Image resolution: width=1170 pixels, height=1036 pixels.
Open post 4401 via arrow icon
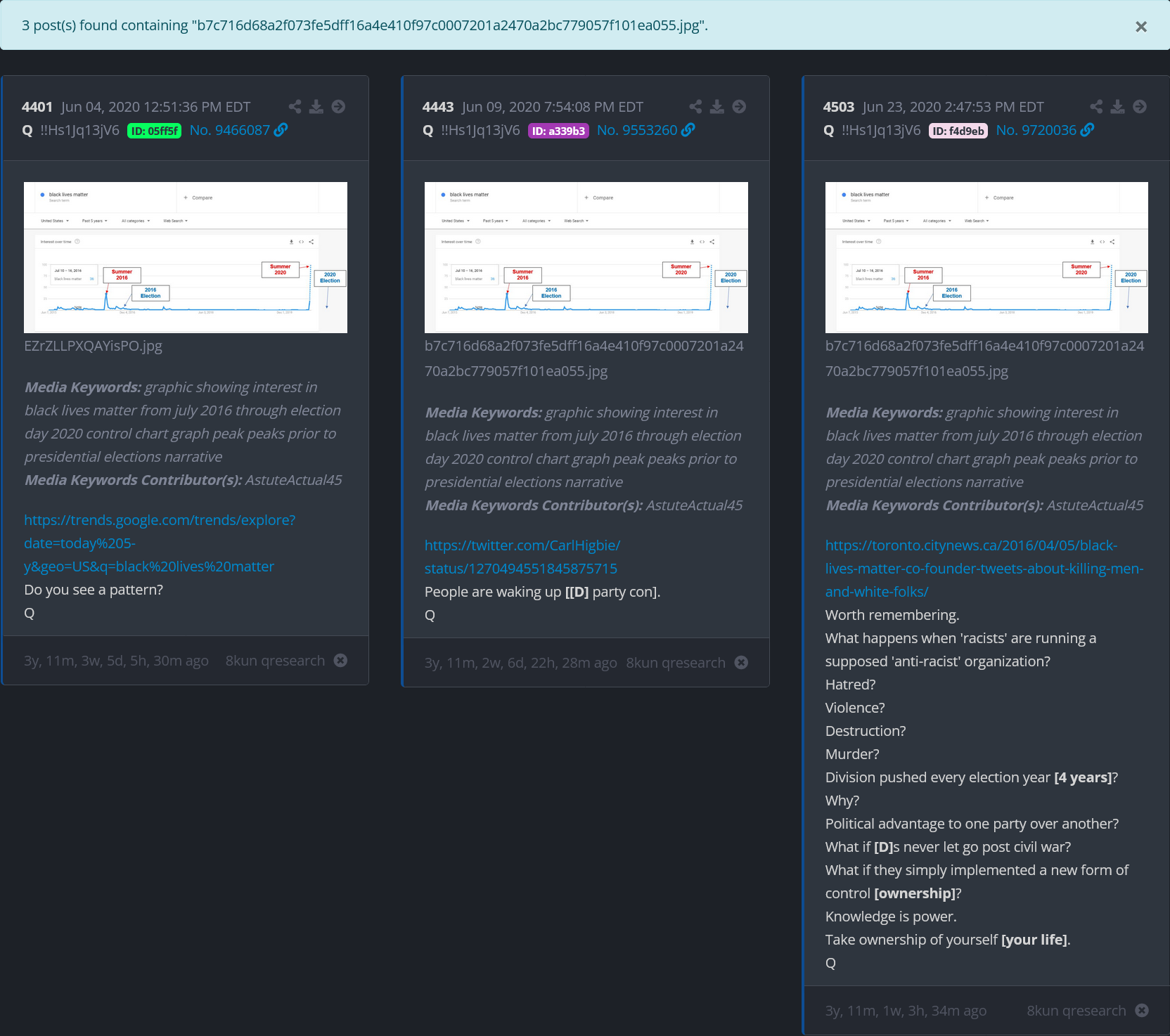pyautogui.click(x=338, y=107)
